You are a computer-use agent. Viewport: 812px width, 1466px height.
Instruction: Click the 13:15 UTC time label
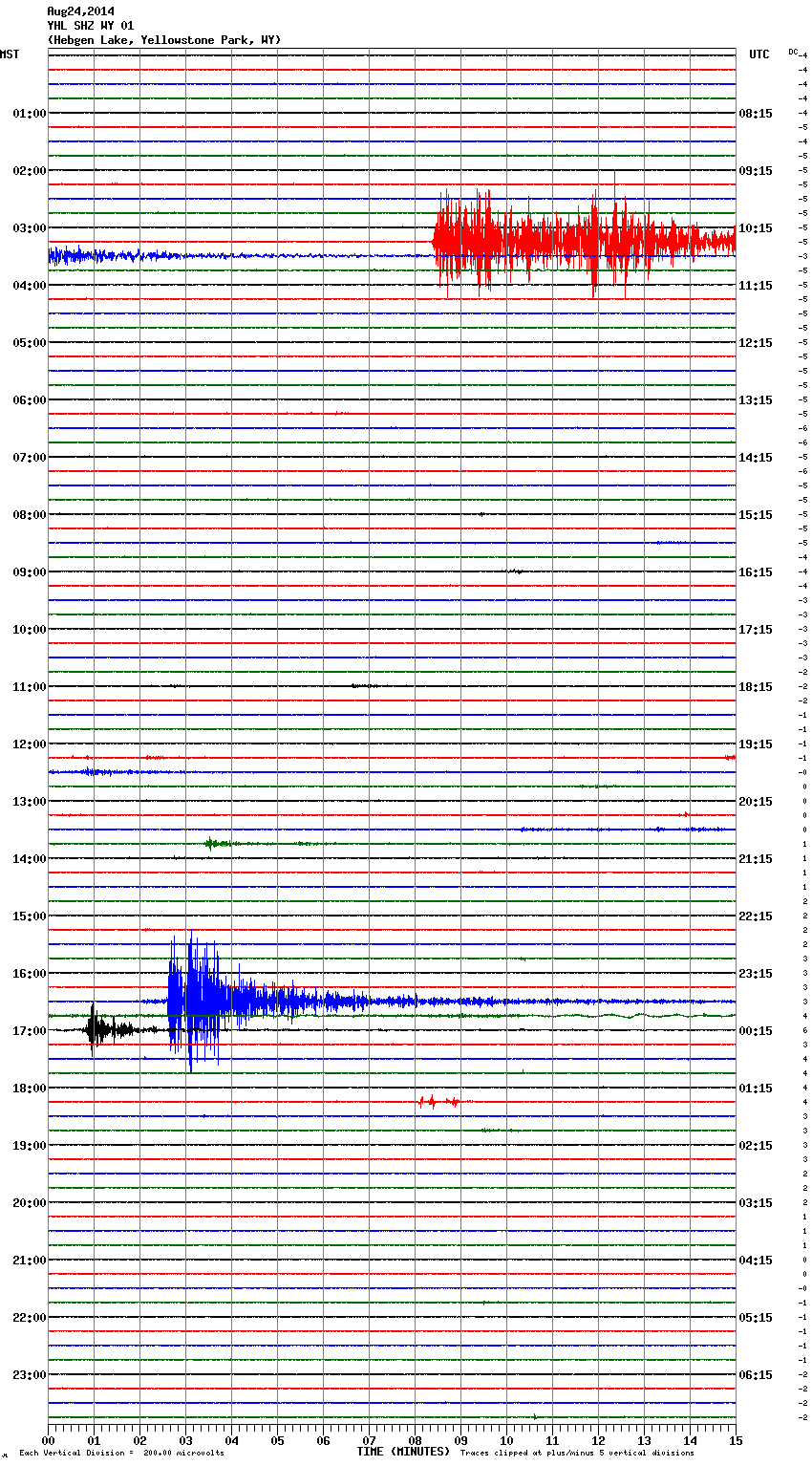click(x=756, y=400)
